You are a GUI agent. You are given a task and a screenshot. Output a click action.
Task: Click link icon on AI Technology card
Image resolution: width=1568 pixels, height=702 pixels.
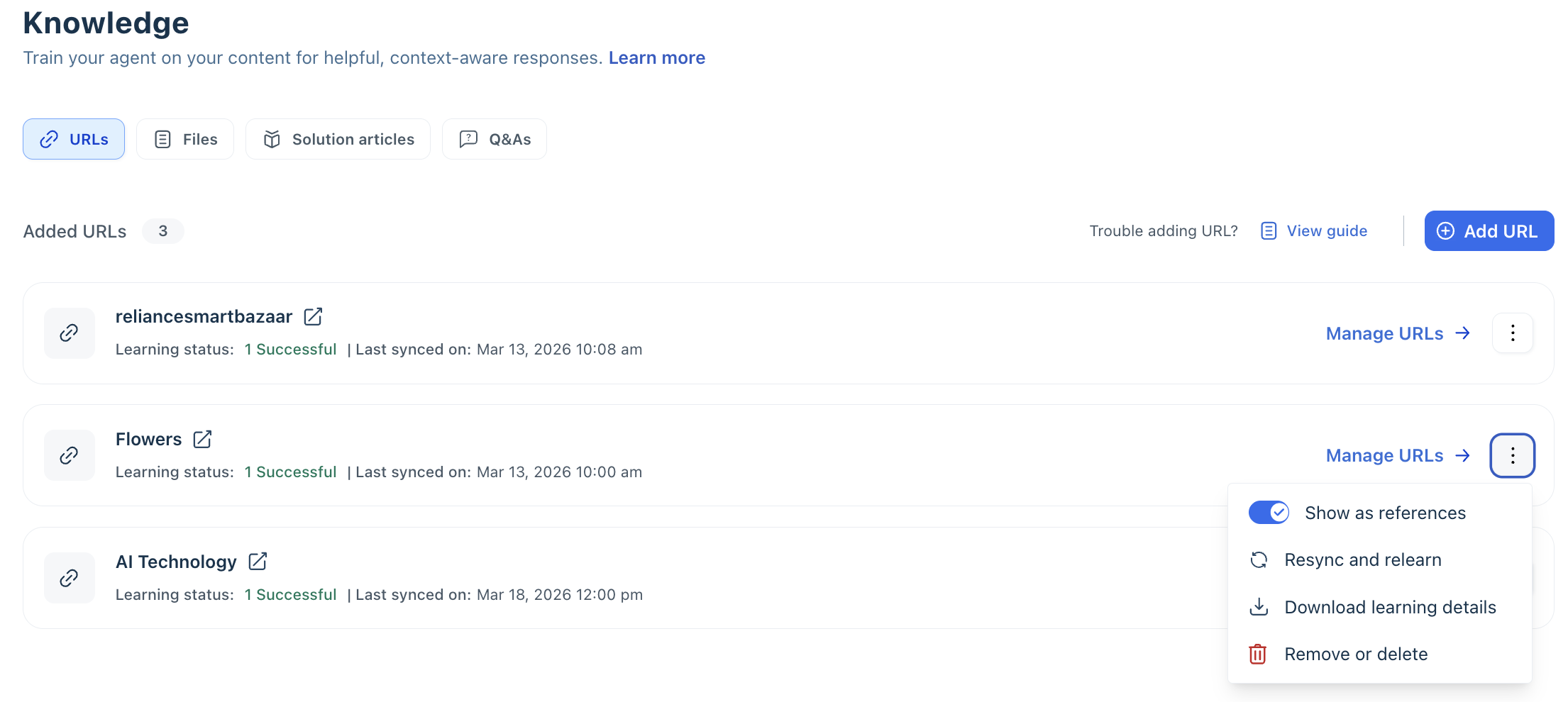[70, 578]
